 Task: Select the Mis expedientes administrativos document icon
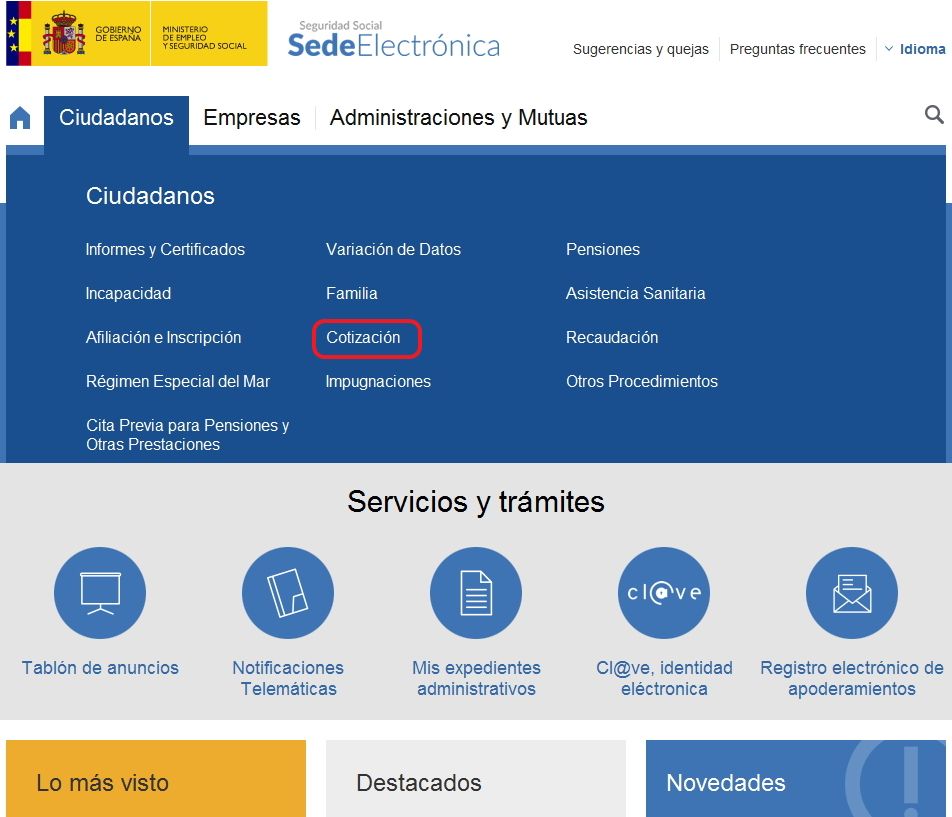475,592
